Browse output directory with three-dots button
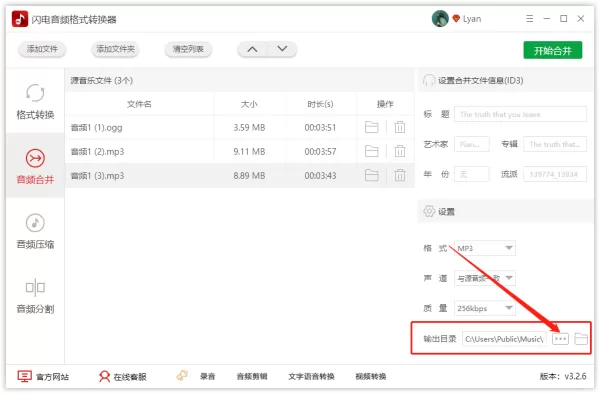 (x=560, y=339)
